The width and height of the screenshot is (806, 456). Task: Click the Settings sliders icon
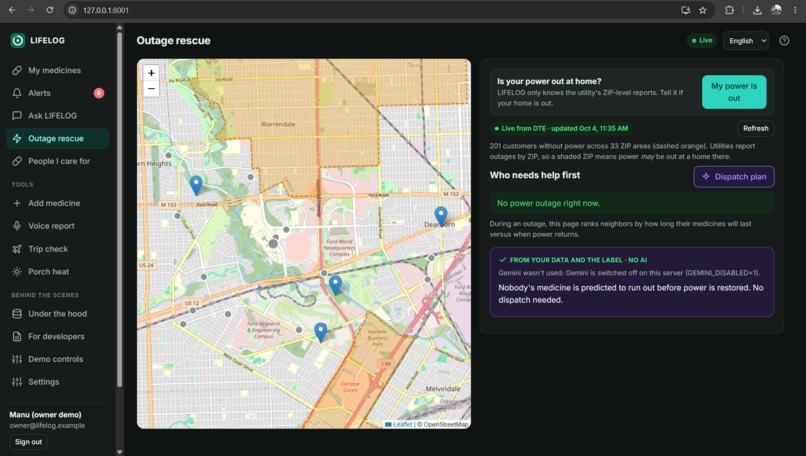(17, 381)
